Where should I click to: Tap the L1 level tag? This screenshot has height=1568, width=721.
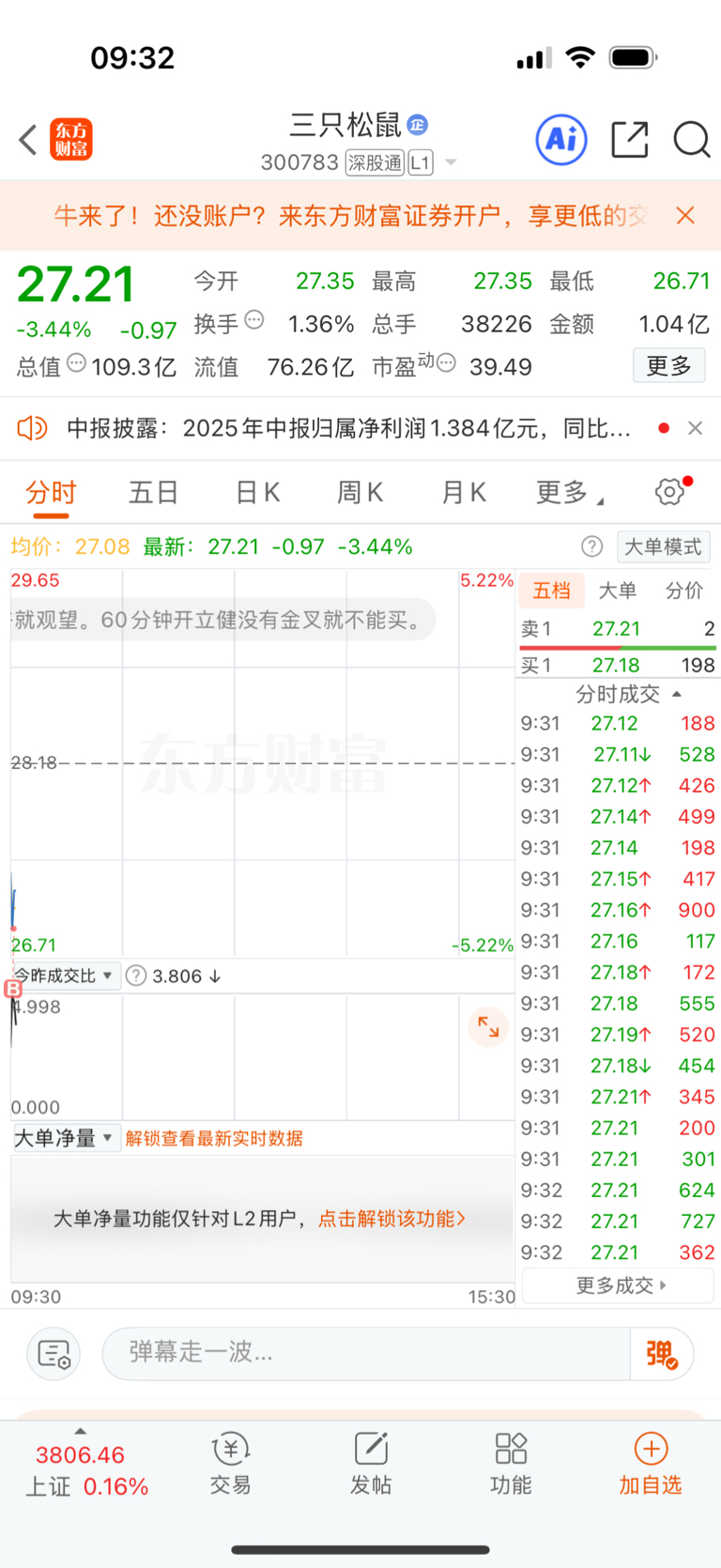421,162
